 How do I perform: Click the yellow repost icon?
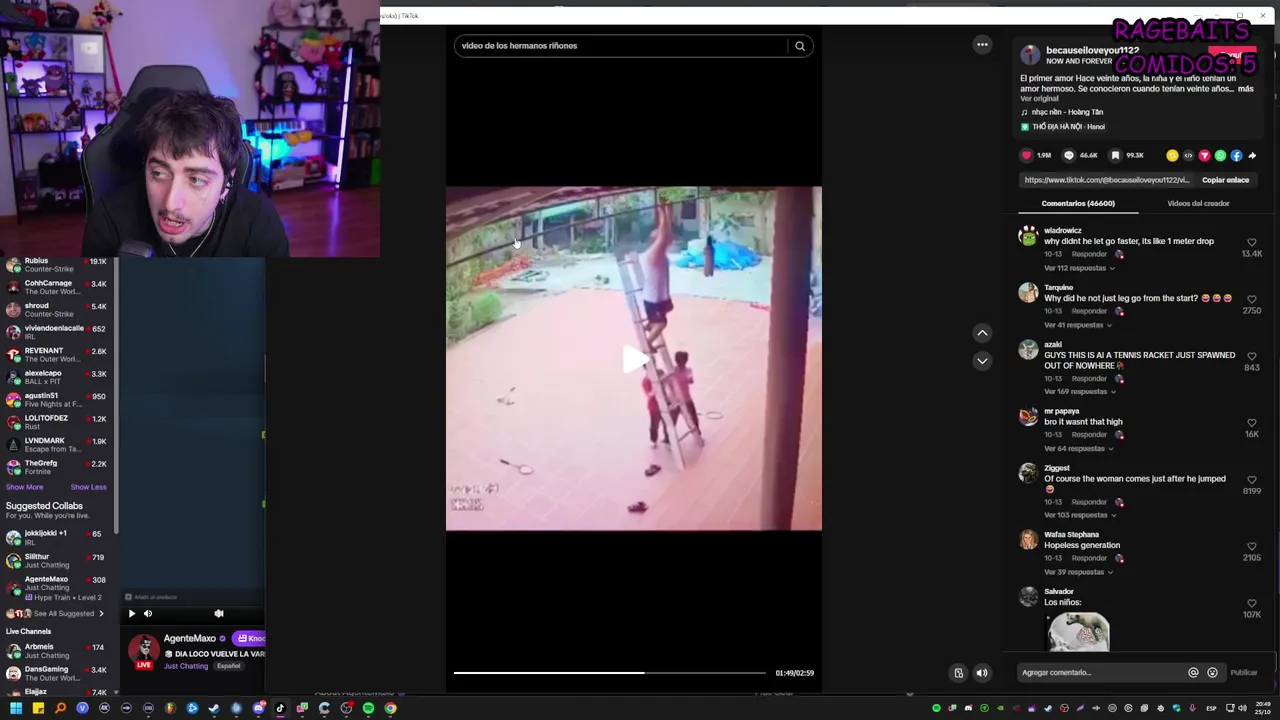click(1172, 155)
